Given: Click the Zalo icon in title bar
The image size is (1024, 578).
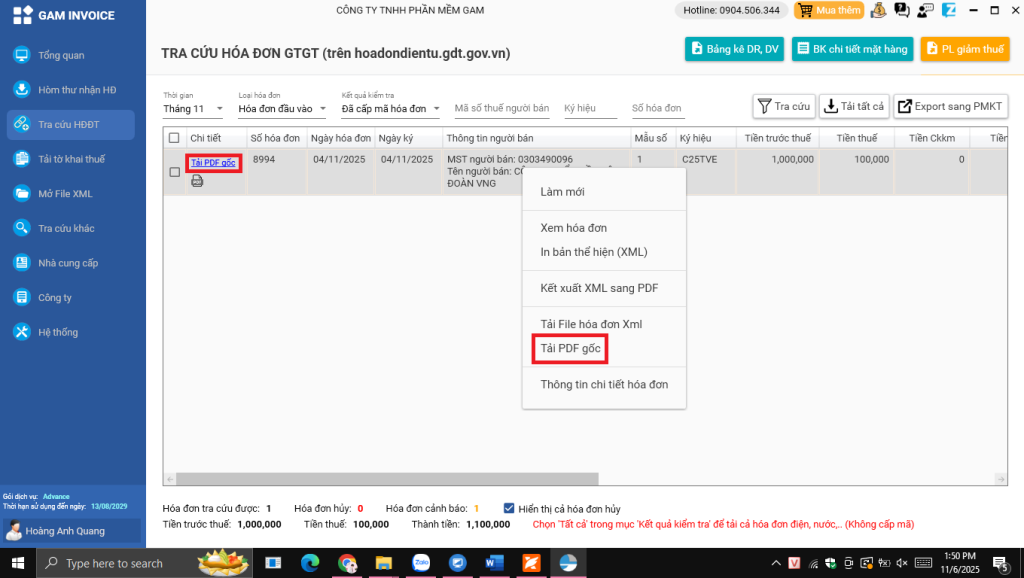Looking at the screenshot, I should (948, 11).
